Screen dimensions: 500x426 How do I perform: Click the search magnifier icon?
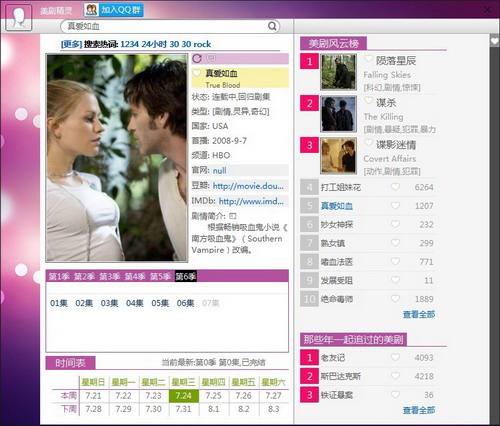point(272,26)
